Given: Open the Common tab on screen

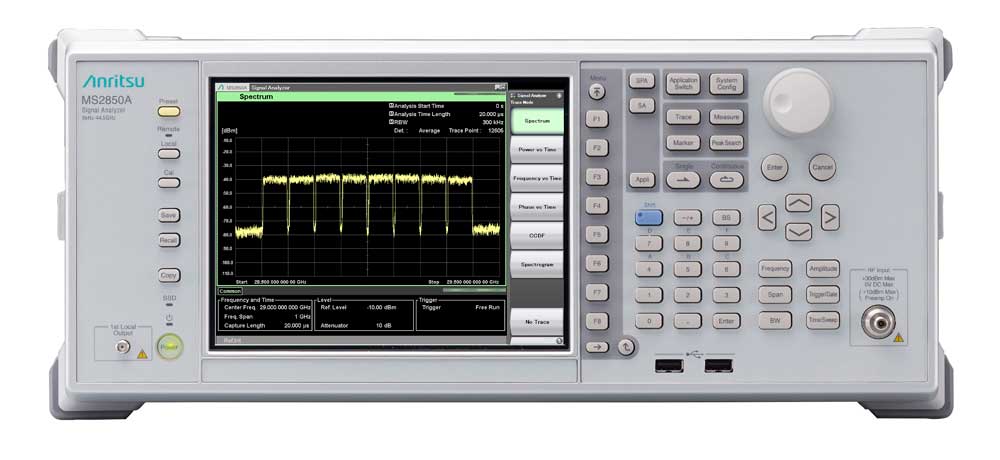Looking at the screenshot, I should (x=230, y=291).
